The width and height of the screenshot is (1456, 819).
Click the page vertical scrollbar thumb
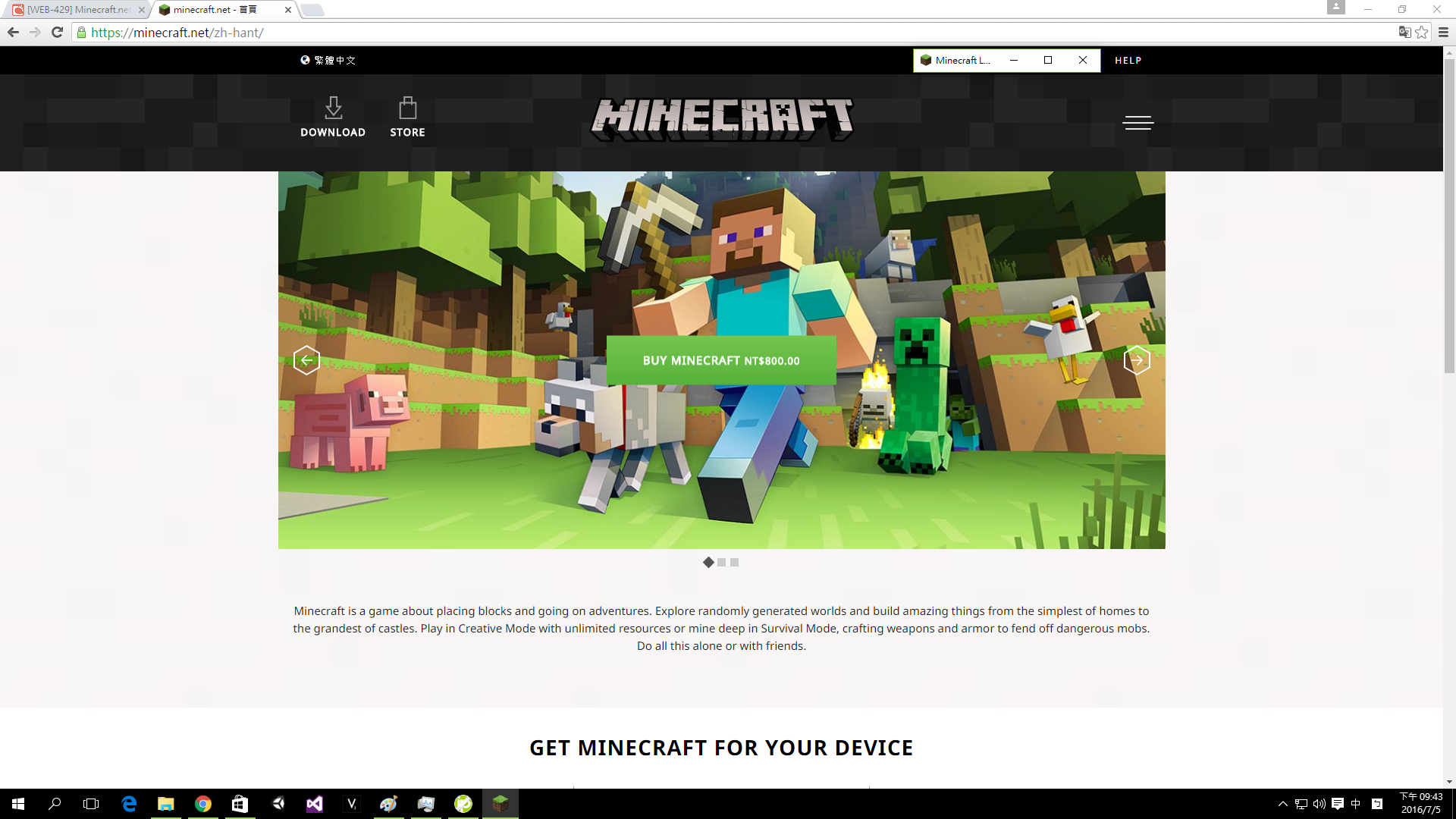tap(1449, 216)
